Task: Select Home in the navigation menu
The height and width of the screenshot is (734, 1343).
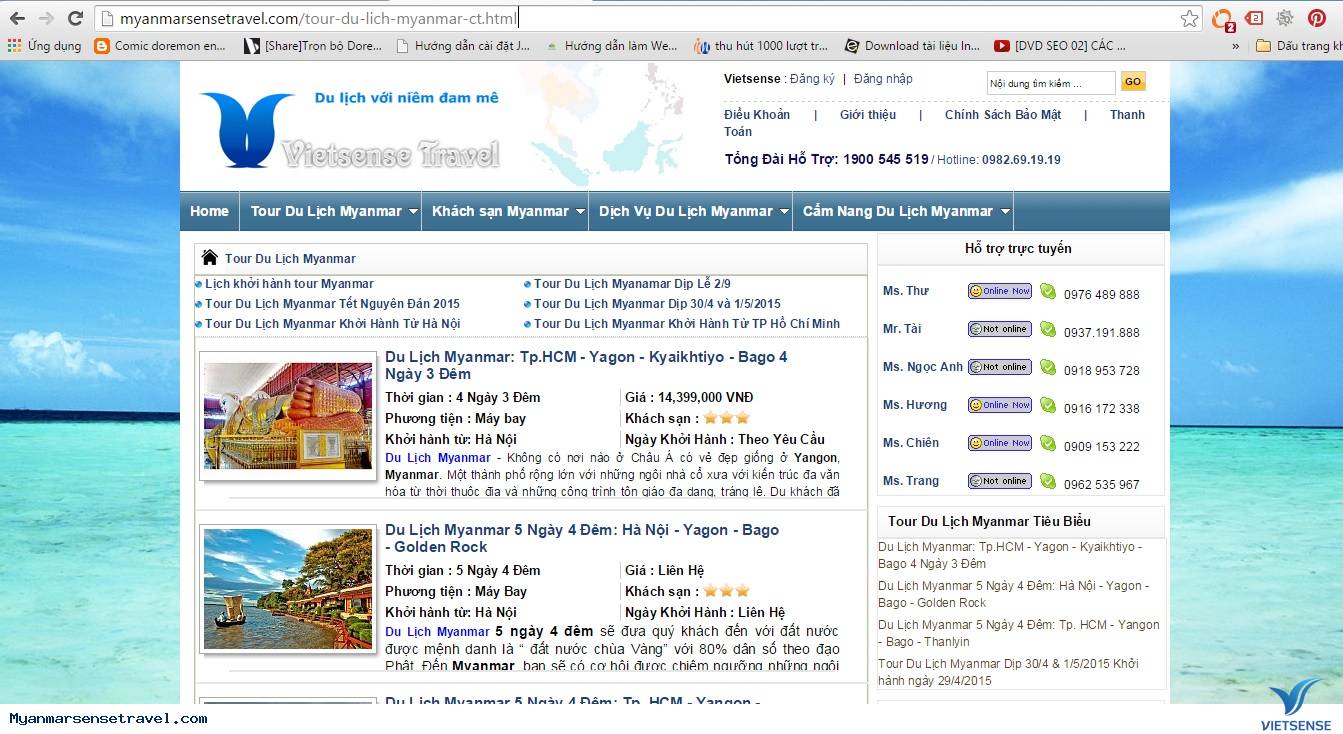Action: (x=209, y=211)
